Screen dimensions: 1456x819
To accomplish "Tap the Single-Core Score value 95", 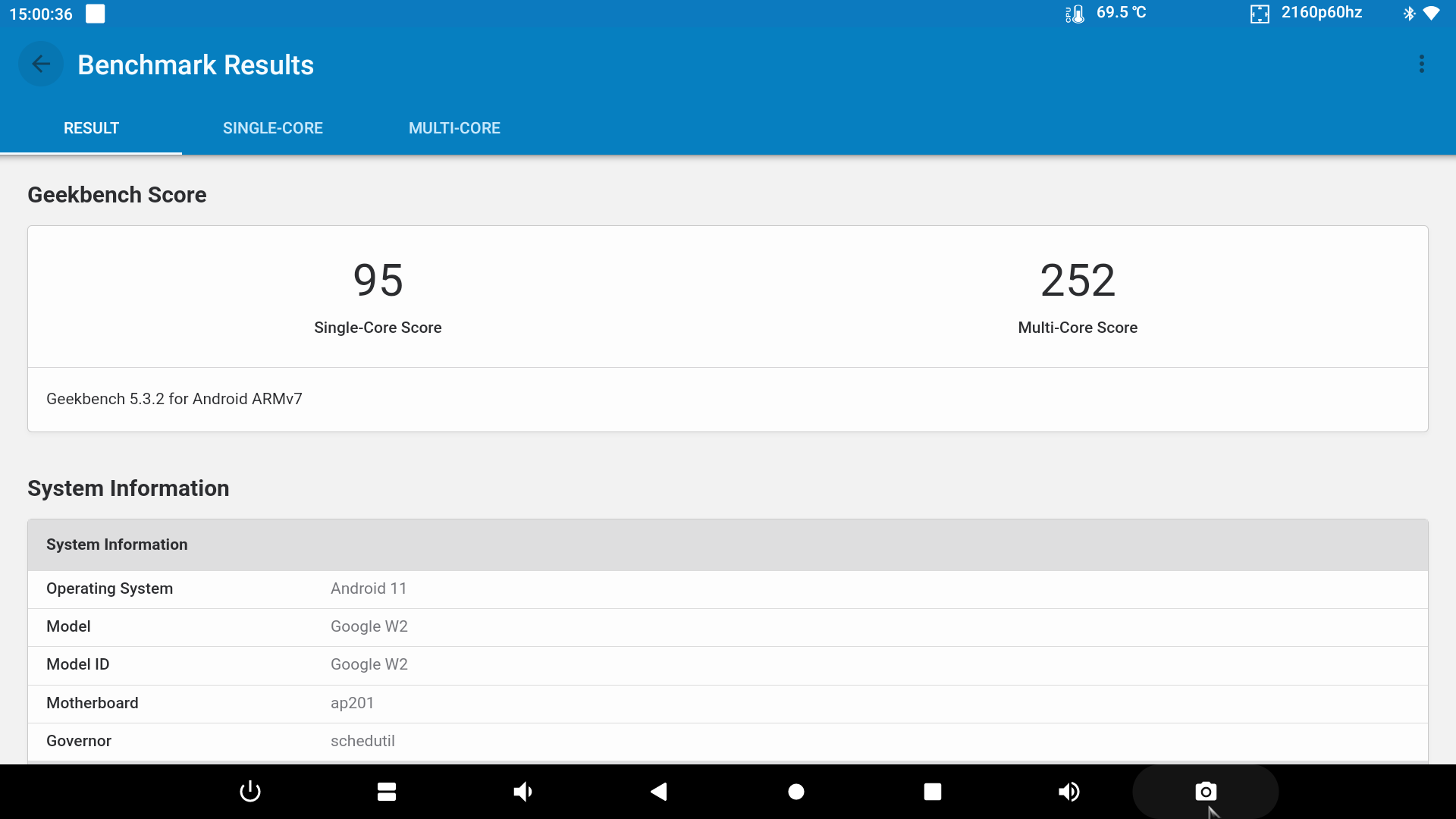I will [x=378, y=281].
